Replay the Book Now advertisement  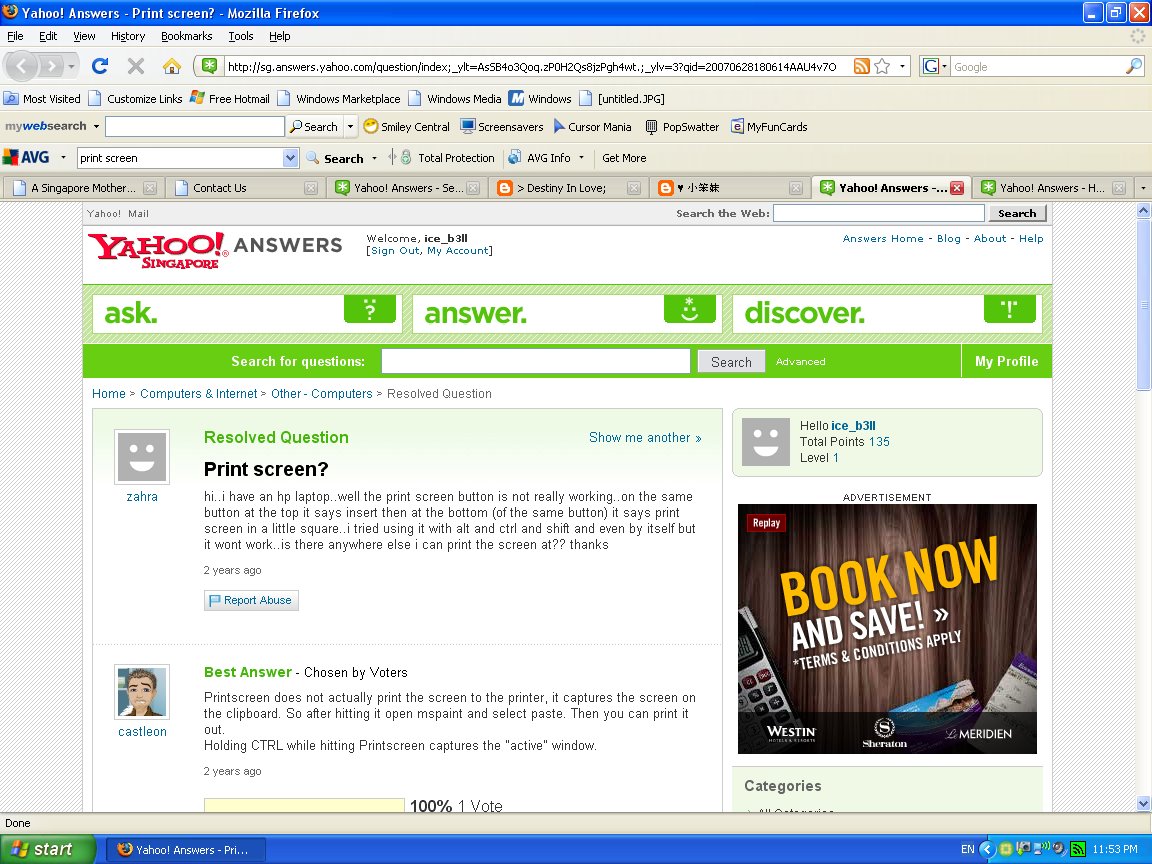click(766, 522)
